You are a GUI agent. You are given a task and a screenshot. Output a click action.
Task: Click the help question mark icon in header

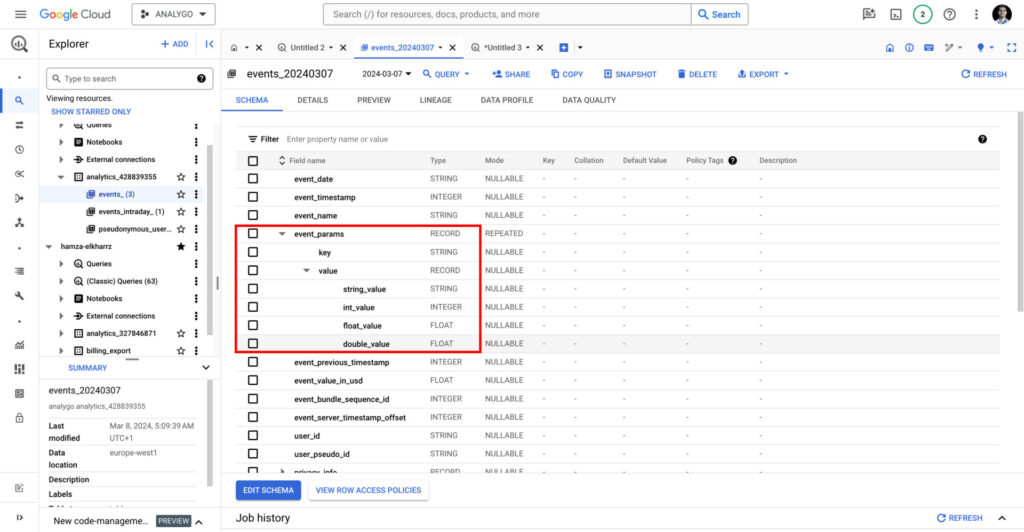(x=949, y=14)
